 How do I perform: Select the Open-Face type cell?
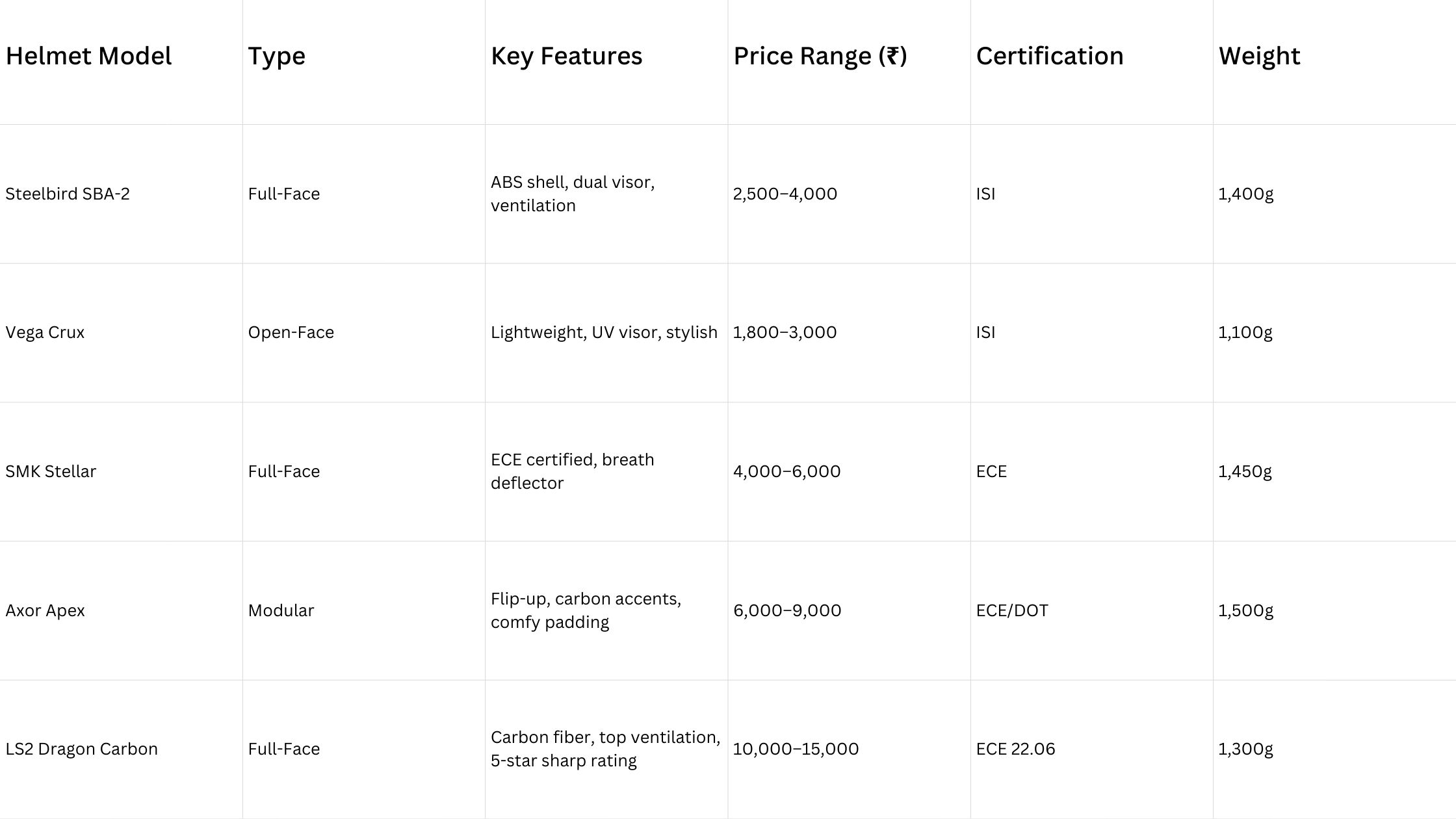(291, 332)
